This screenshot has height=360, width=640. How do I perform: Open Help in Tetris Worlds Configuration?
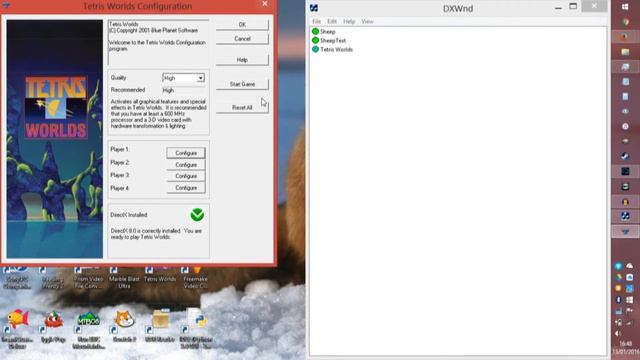[242, 60]
